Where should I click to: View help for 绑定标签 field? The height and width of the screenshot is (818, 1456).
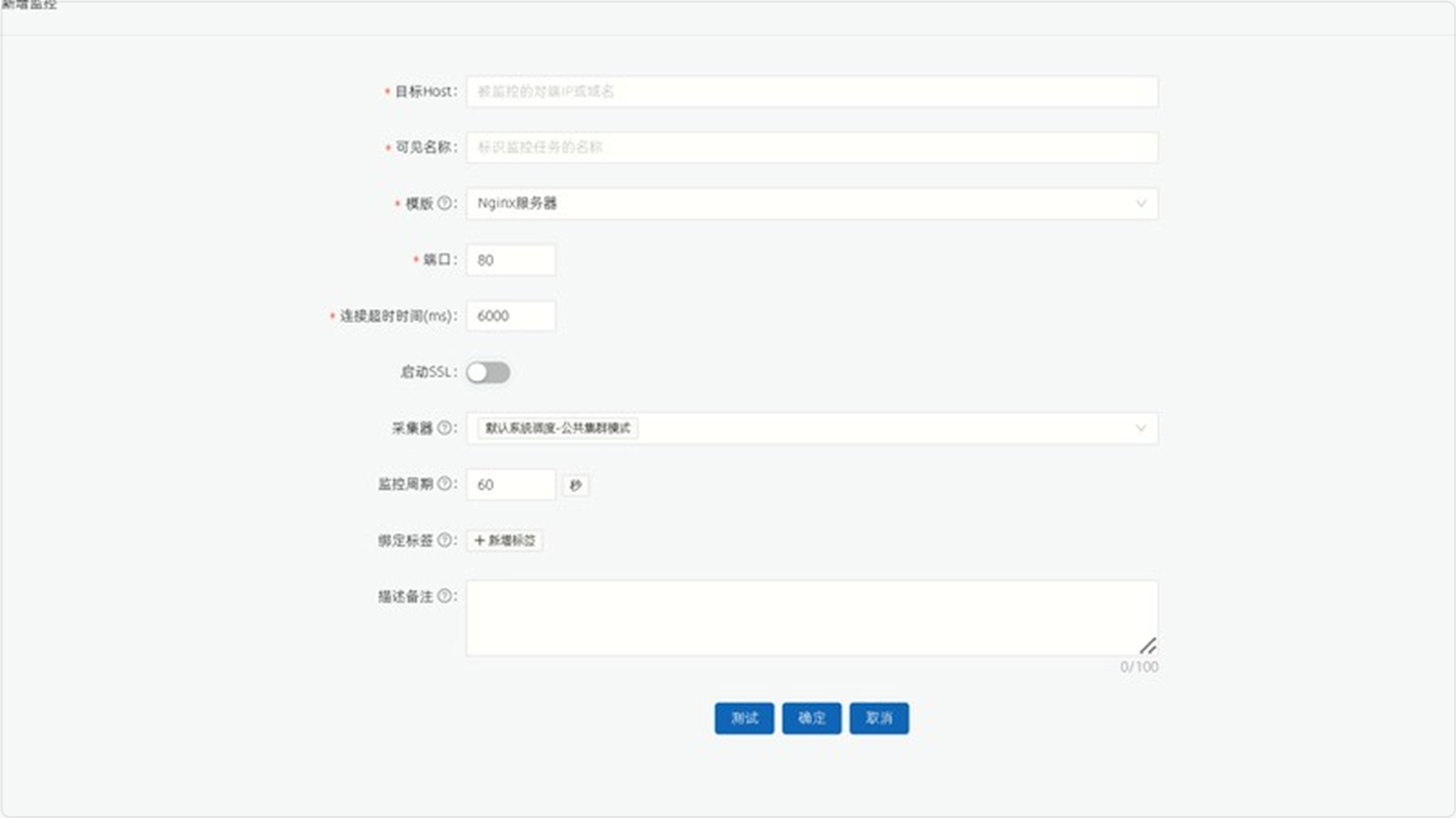click(446, 541)
